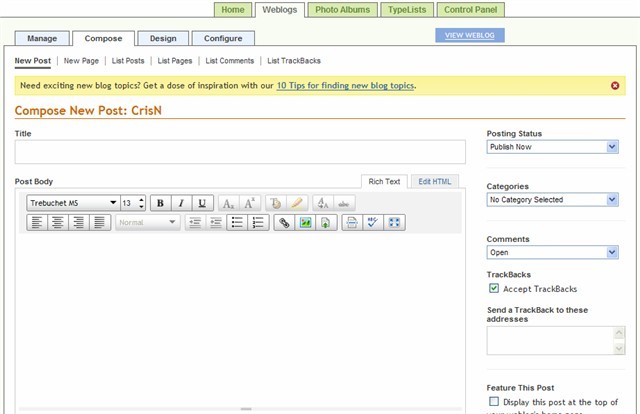Switch to the Edit HTML tab
640x414 pixels.
pyautogui.click(x=436, y=181)
